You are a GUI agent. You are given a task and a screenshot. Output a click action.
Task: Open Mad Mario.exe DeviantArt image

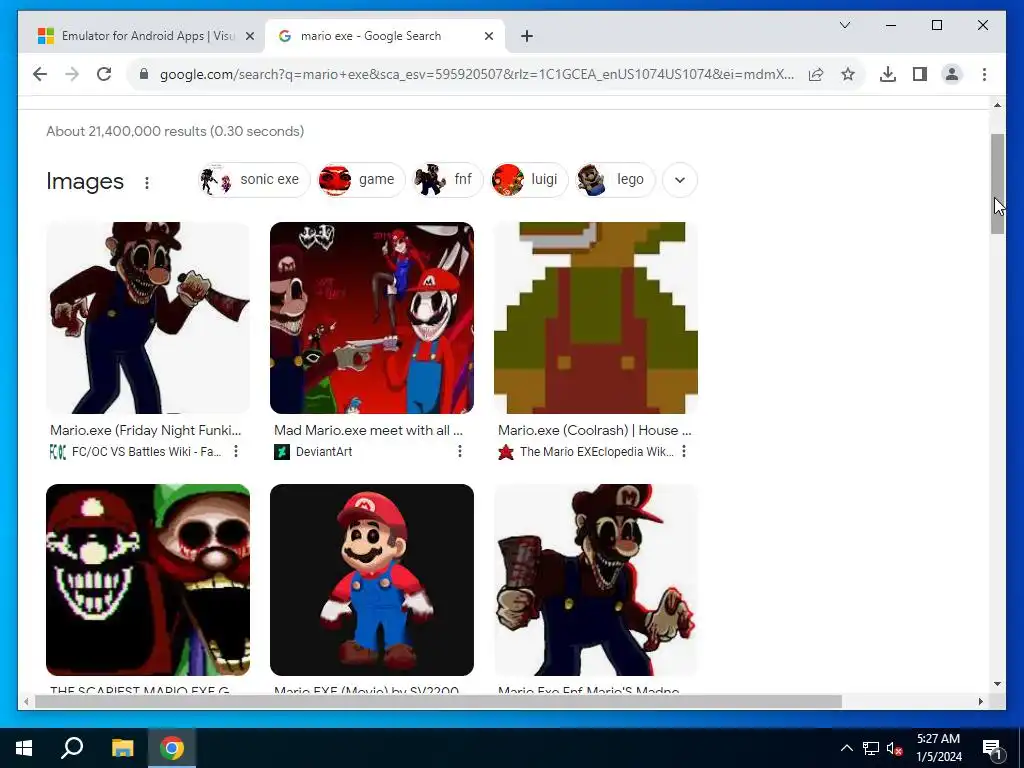[x=372, y=317]
